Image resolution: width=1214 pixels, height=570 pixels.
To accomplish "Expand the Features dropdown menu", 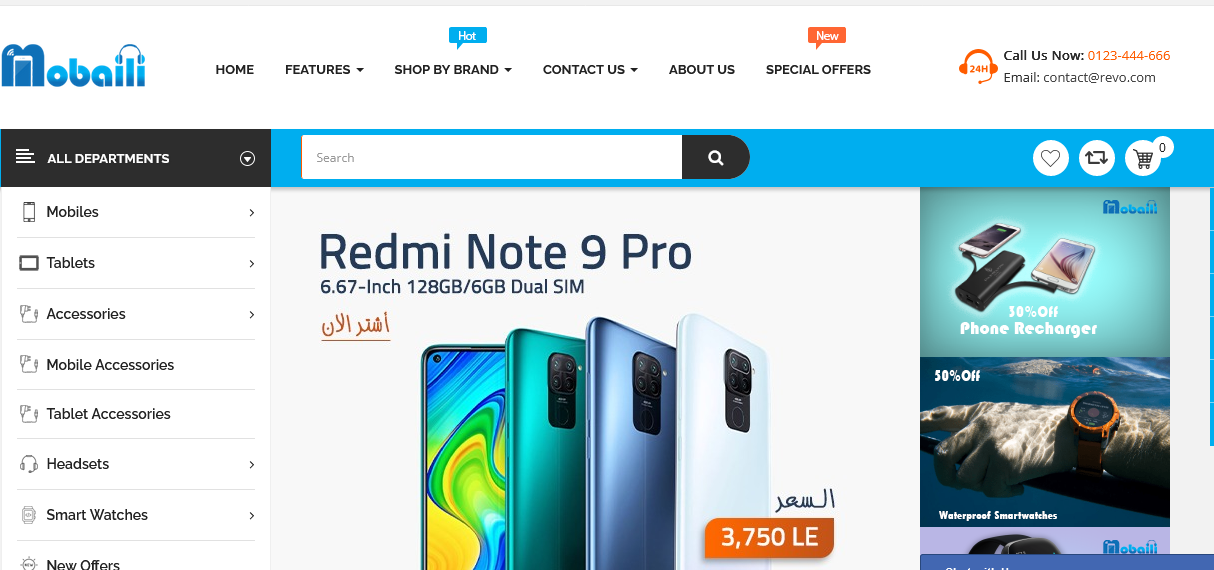I will click(x=324, y=70).
